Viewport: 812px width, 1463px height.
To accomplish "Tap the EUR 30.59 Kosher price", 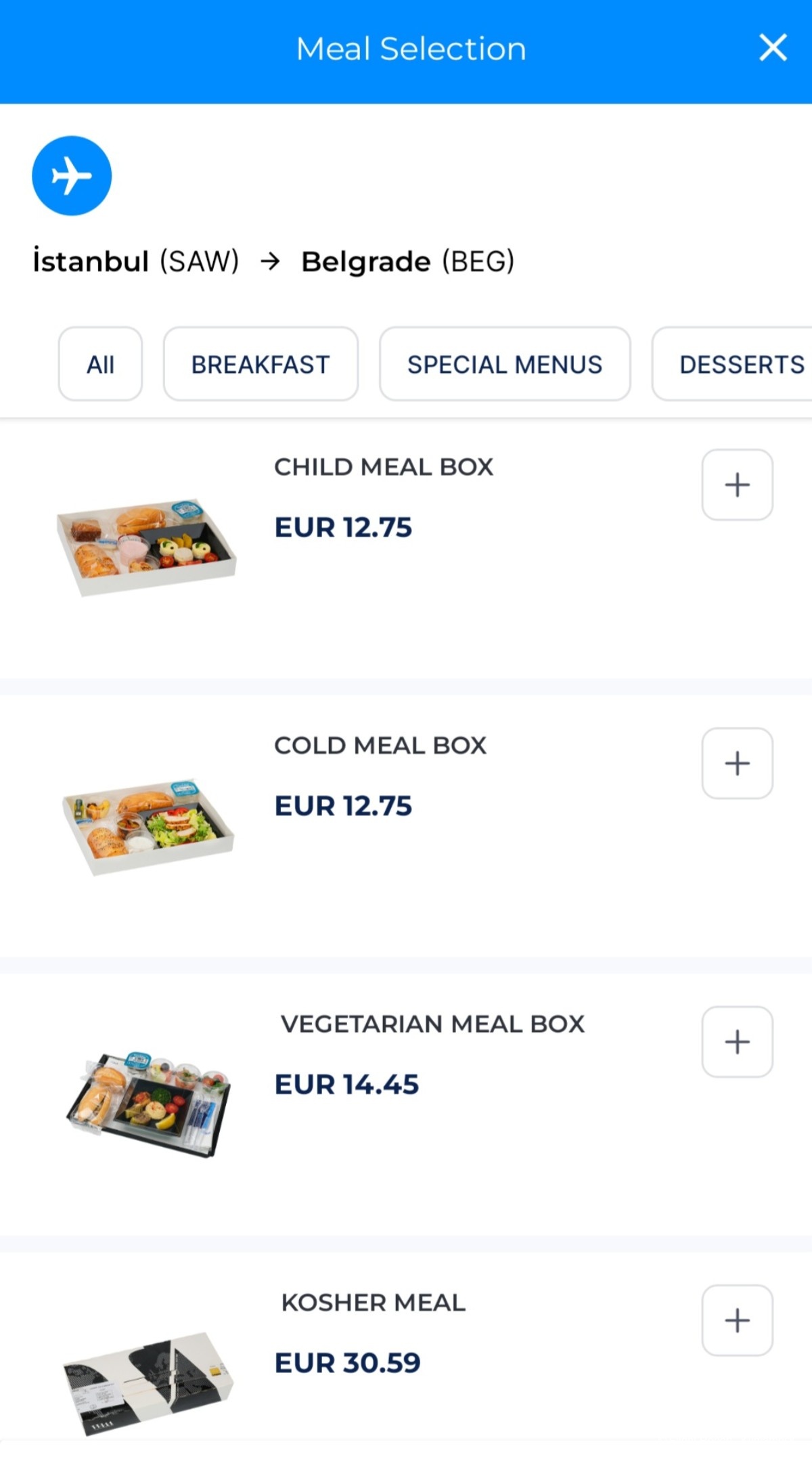I will point(348,1363).
